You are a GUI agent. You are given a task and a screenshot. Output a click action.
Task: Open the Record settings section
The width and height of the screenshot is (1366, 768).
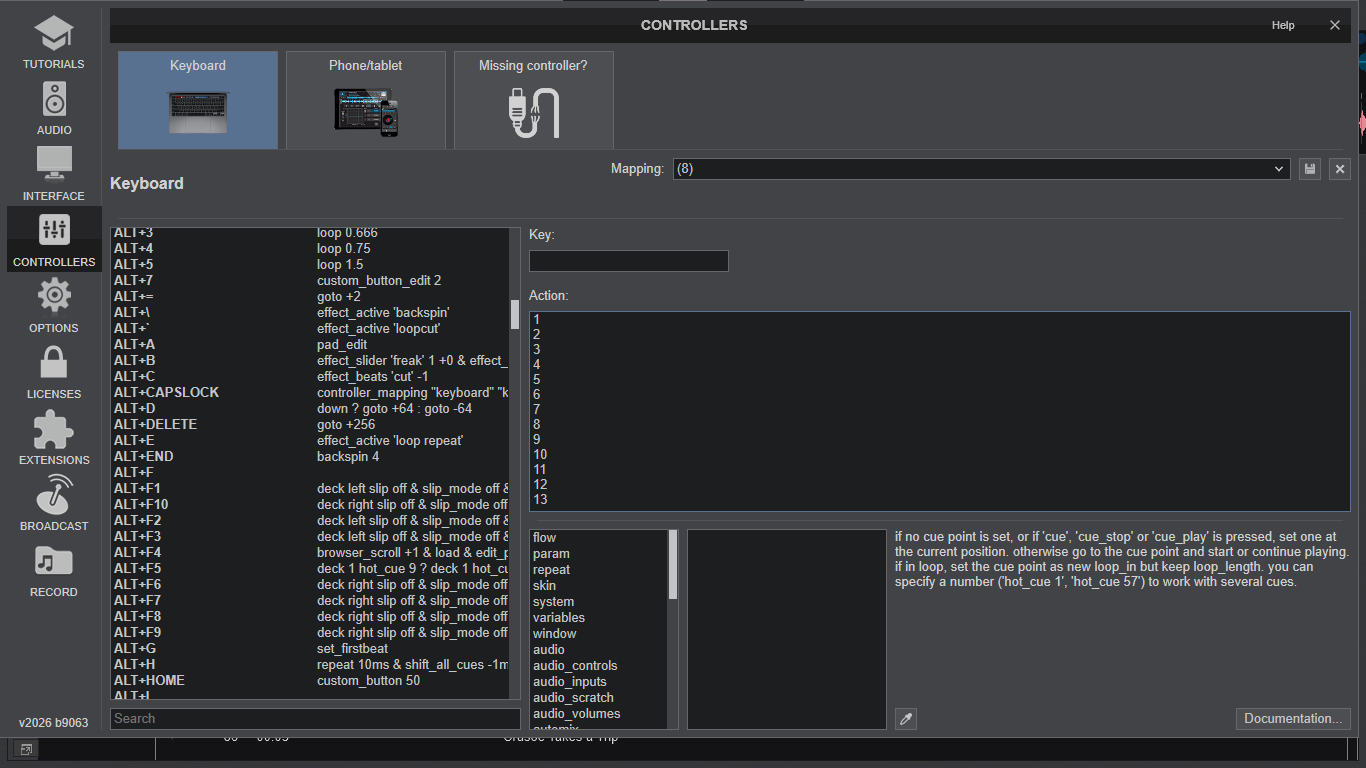tap(54, 570)
